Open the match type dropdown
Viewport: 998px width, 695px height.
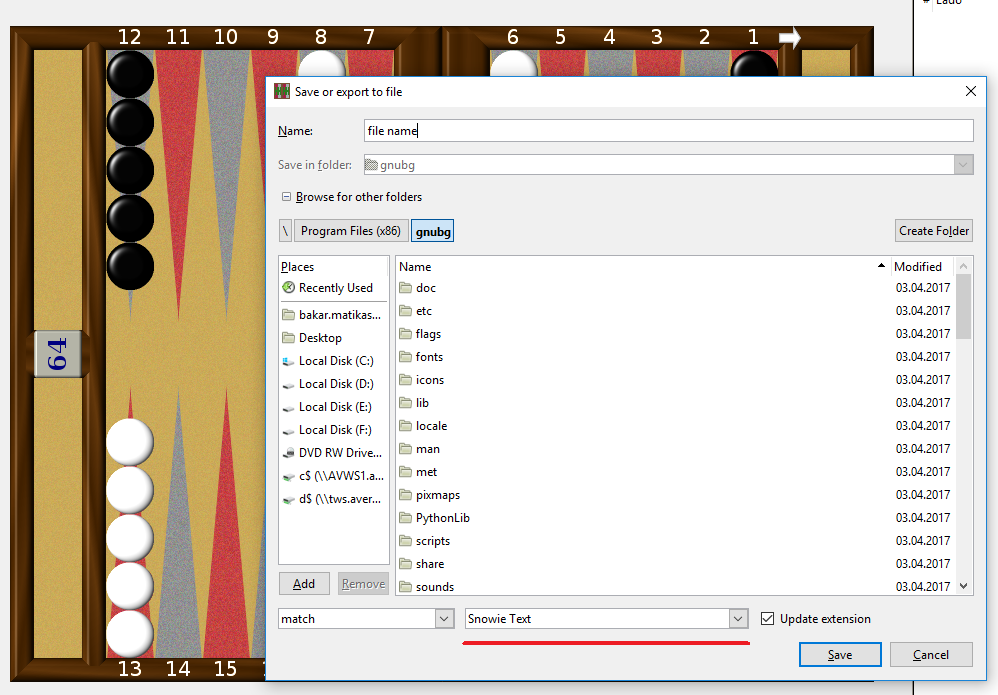[366, 619]
